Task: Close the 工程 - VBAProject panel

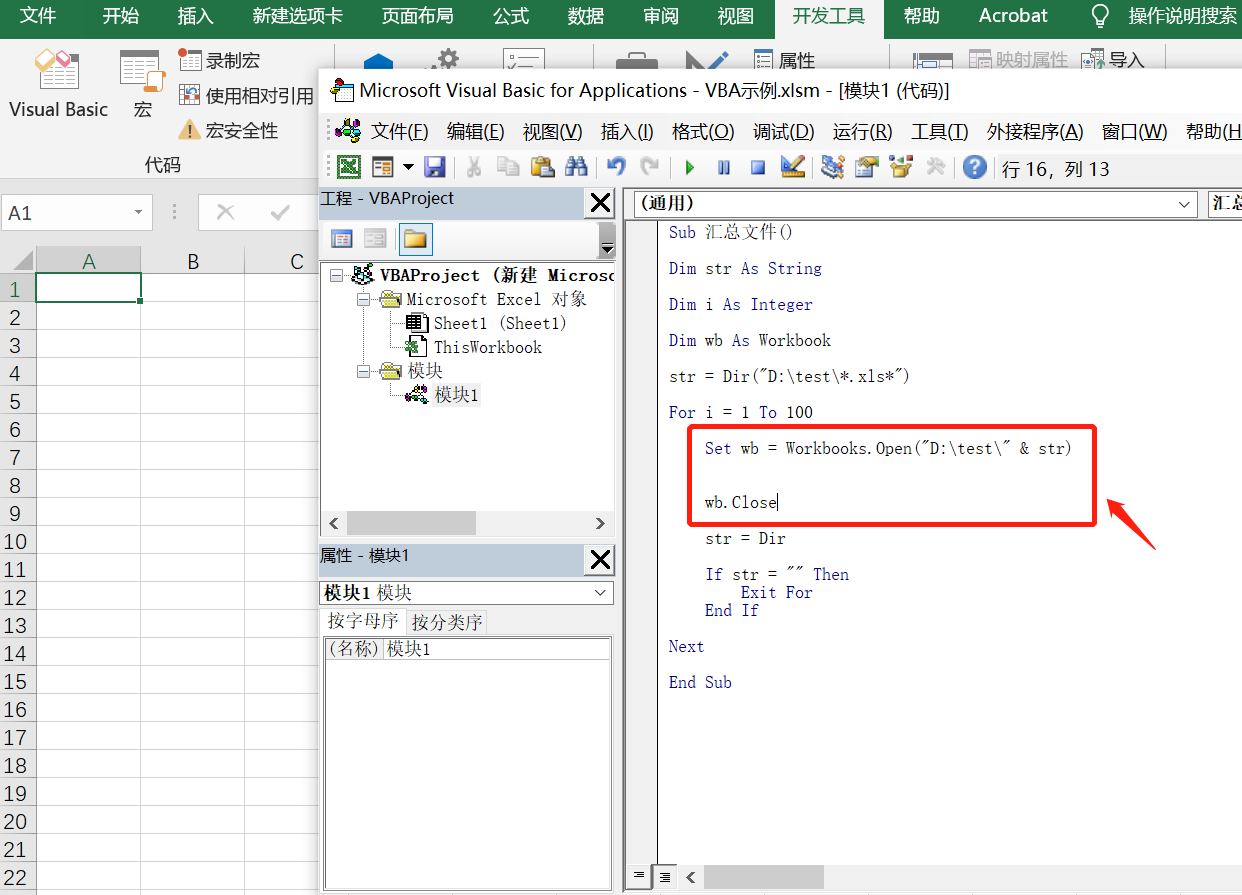Action: tap(600, 203)
